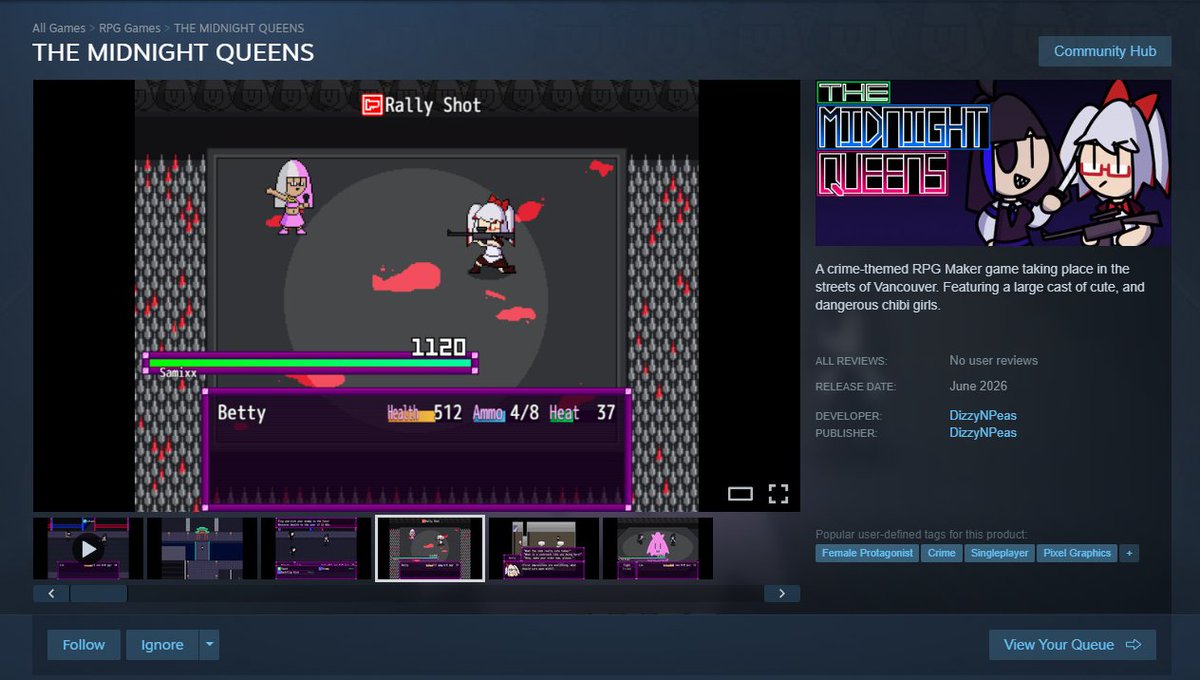Select the second screenshot thumbnail
This screenshot has width=1200, height=680.
[202, 548]
